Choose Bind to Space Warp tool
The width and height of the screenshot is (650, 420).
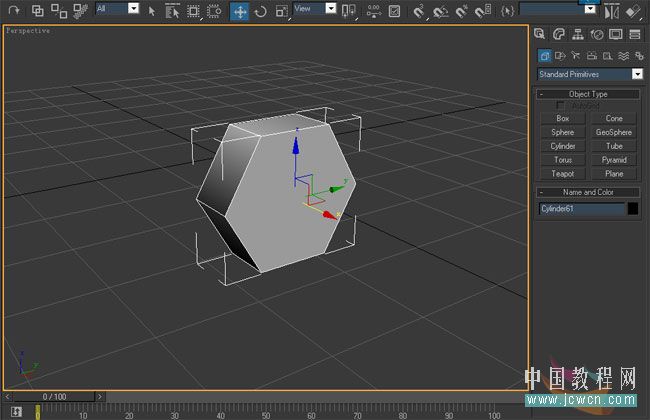80,10
